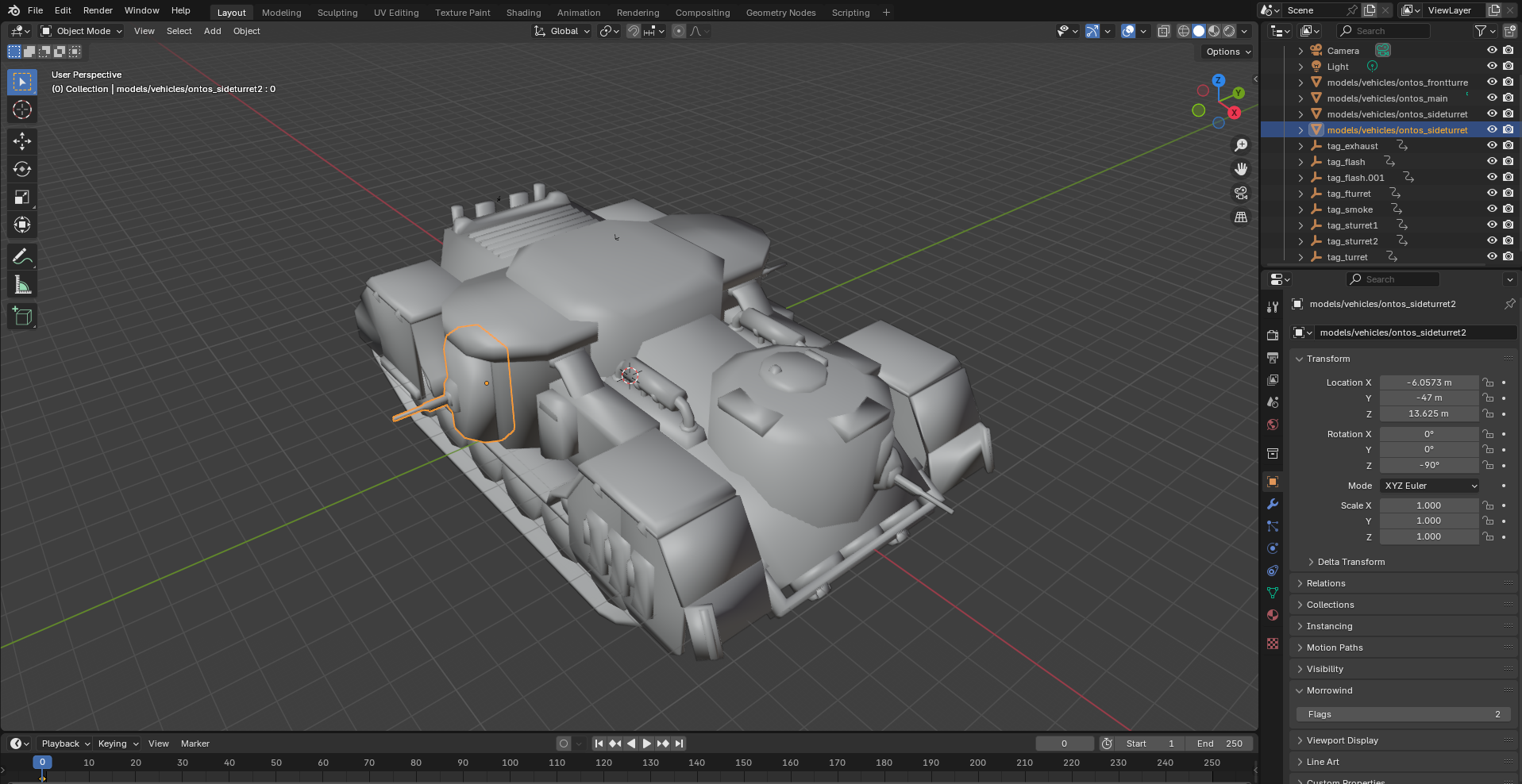Switch to the Sculpting workspace tab
Viewport: 1522px width, 784px height.
(x=337, y=13)
